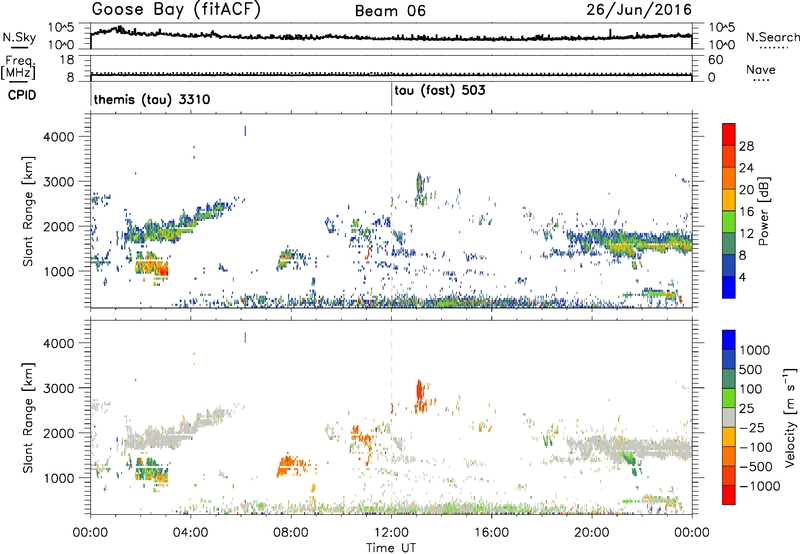Select the 'N.Sky' legend label
The image size is (800, 554).
tap(19, 37)
